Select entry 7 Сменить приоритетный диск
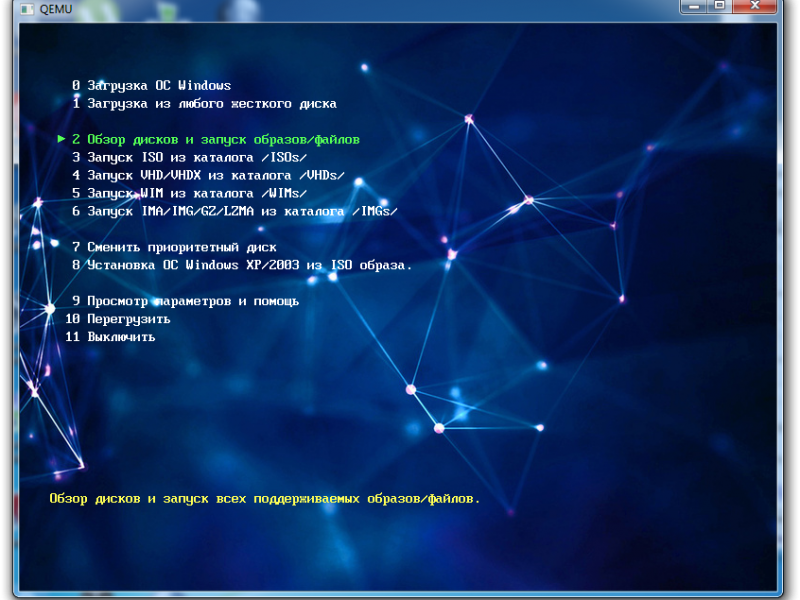Image resolution: width=800 pixels, height=600 pixels. (x=174, y=247)
